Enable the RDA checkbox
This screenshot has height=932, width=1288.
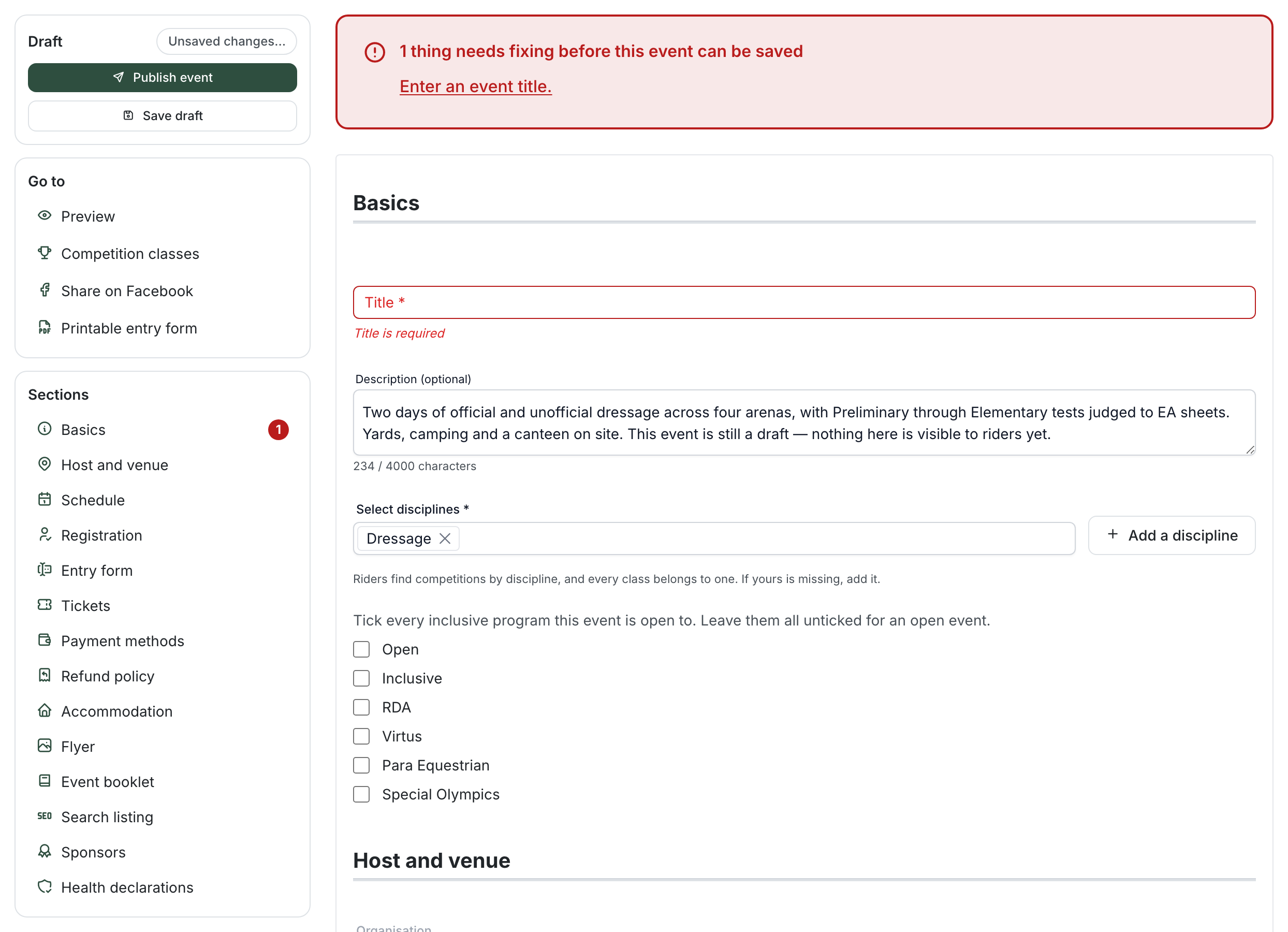click(361, 707)
